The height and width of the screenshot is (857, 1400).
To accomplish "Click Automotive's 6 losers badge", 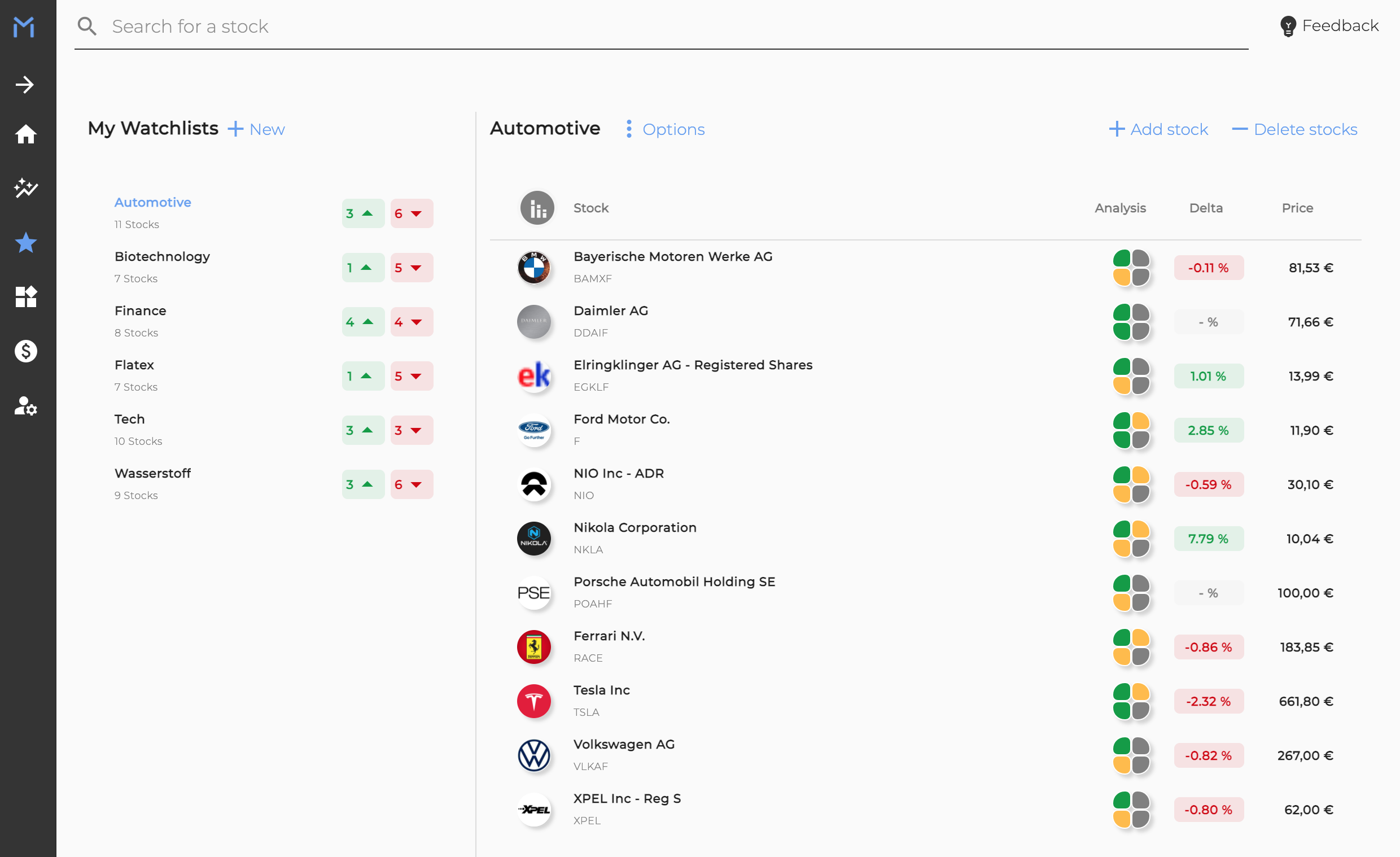I will click(412, 213).
